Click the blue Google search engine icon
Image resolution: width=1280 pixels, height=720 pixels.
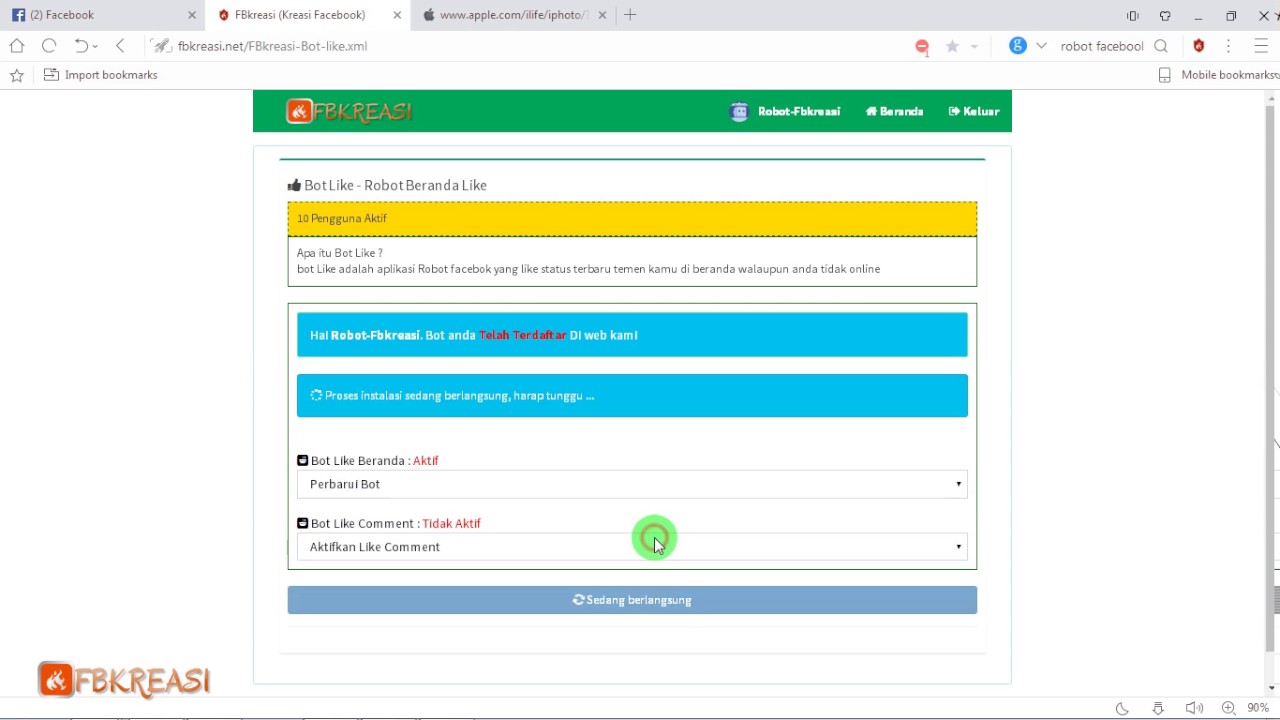coord(1018,46)
